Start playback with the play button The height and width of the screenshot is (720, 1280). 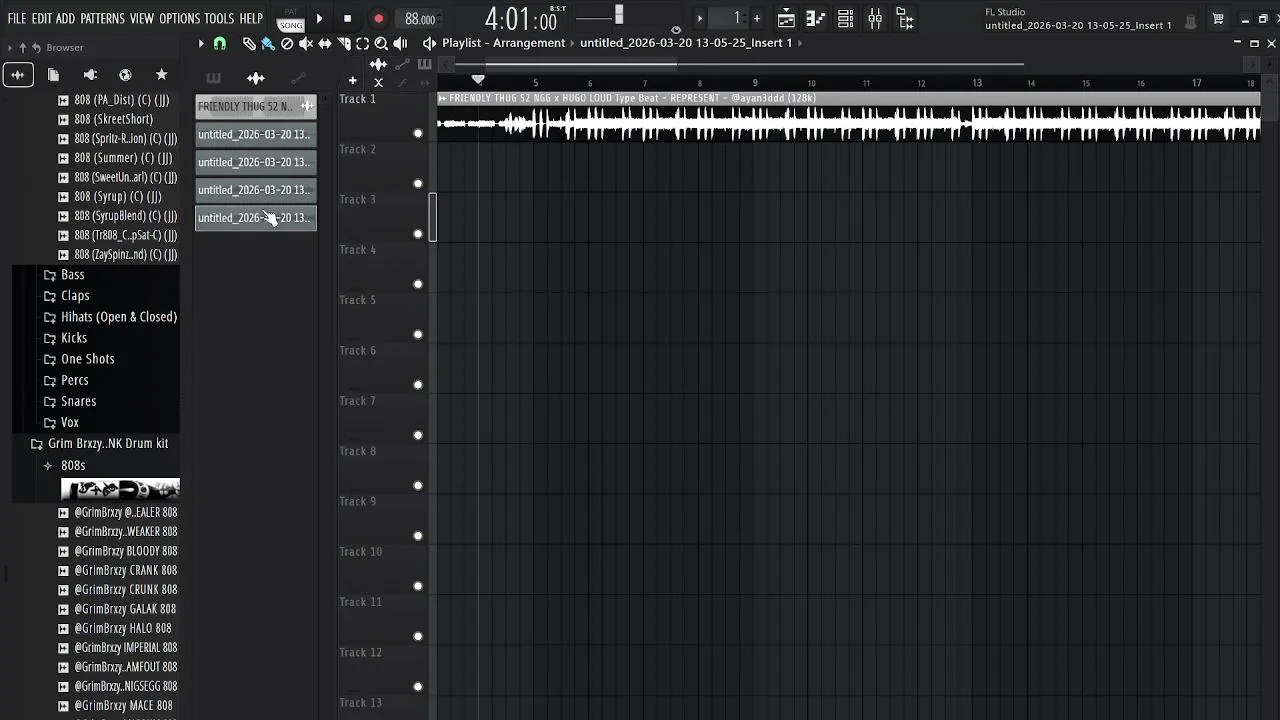tap(319, 19)
